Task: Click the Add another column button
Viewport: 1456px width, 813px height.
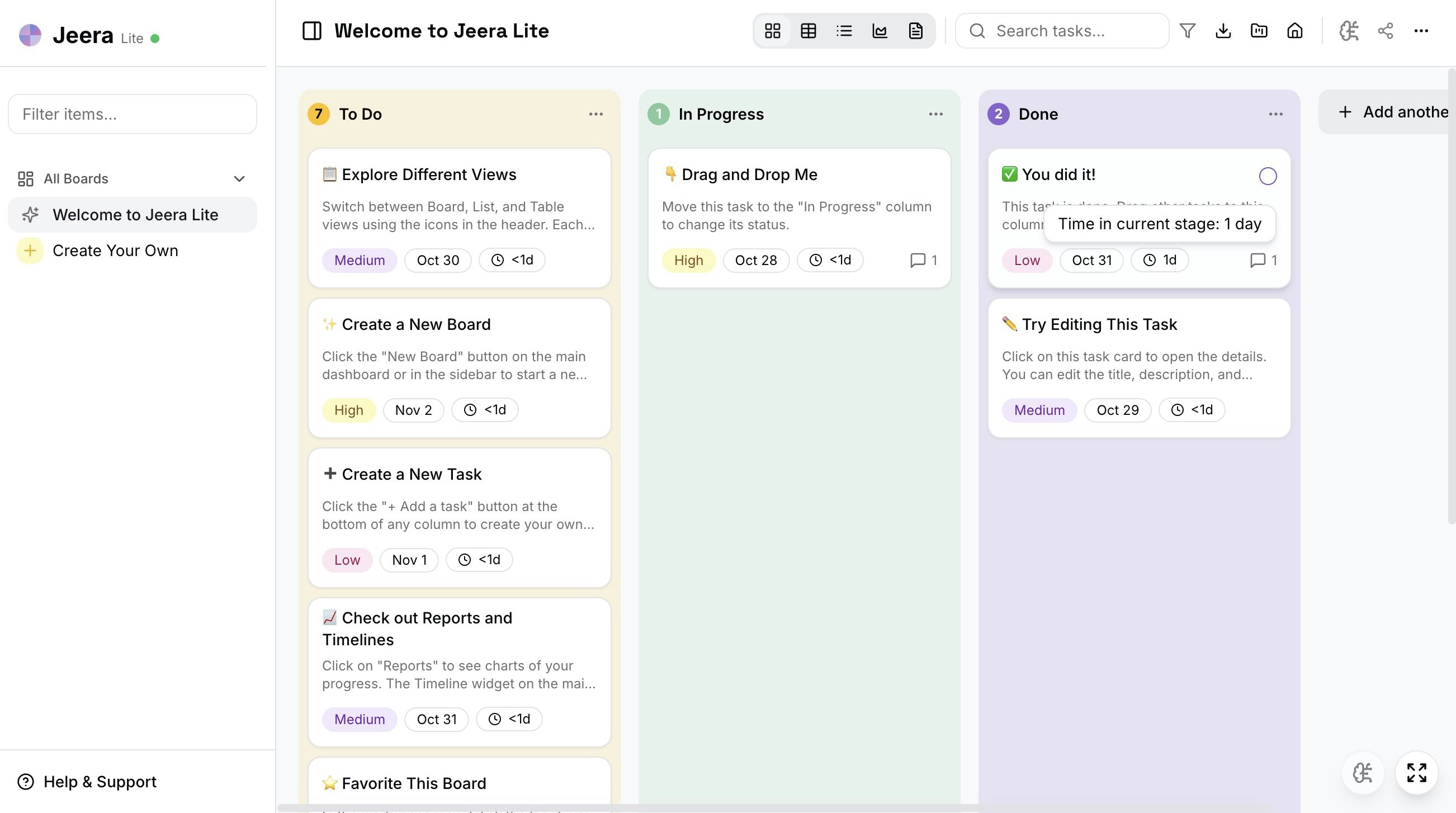Action: pos(1391,112)
